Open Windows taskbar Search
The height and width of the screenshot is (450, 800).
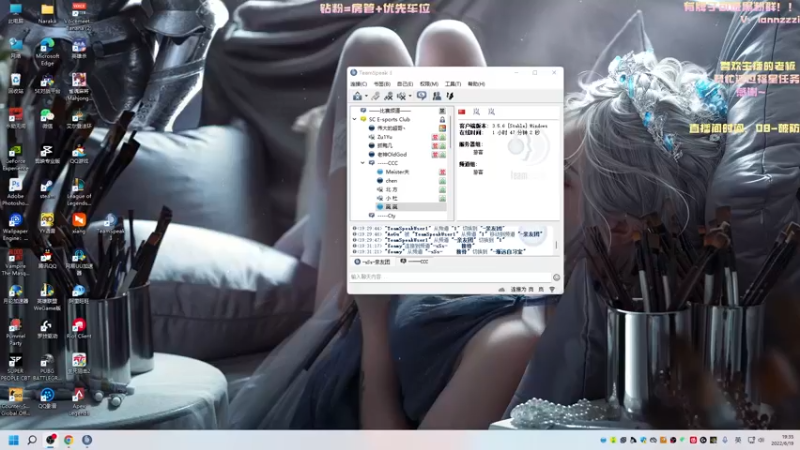click(32, 440)
